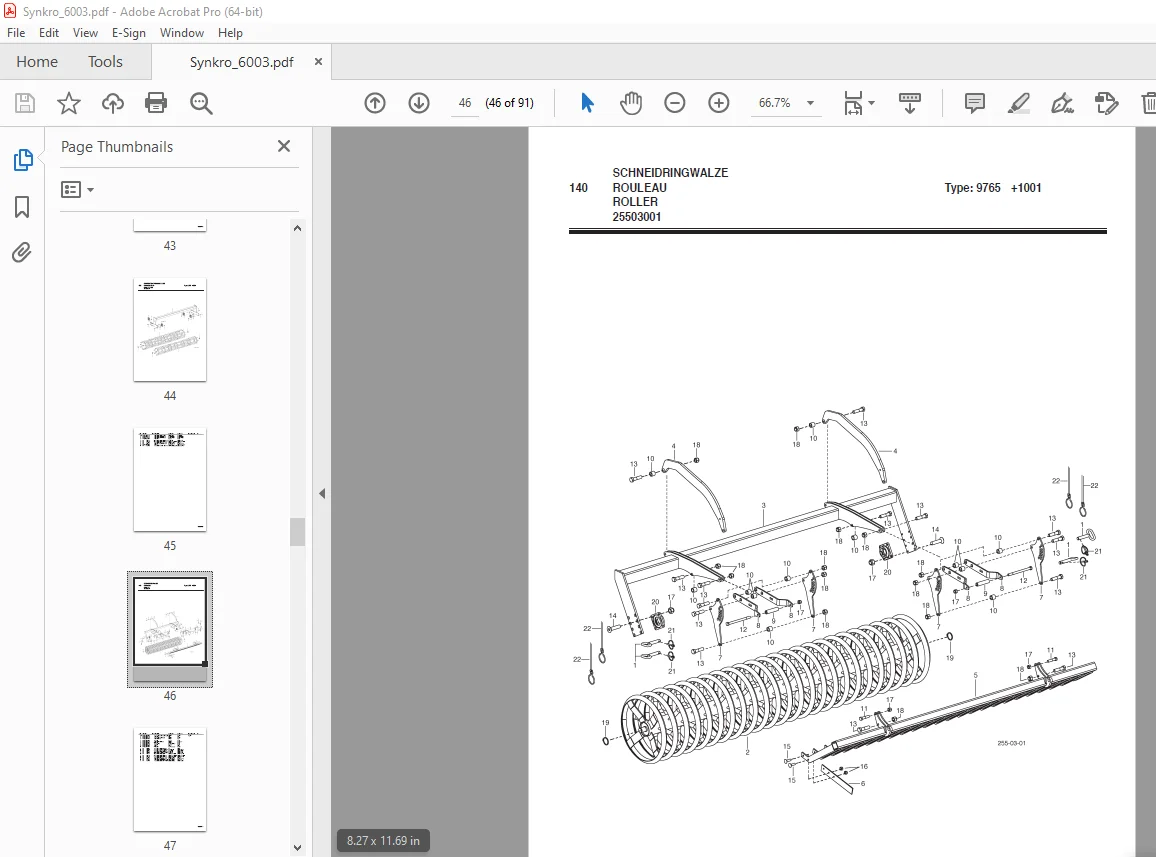Click the thumbnails scrollbar handle
Image resolution: width=1156 pixels, height=857 pixels.
pyautogui.click(x=297, y=532)
